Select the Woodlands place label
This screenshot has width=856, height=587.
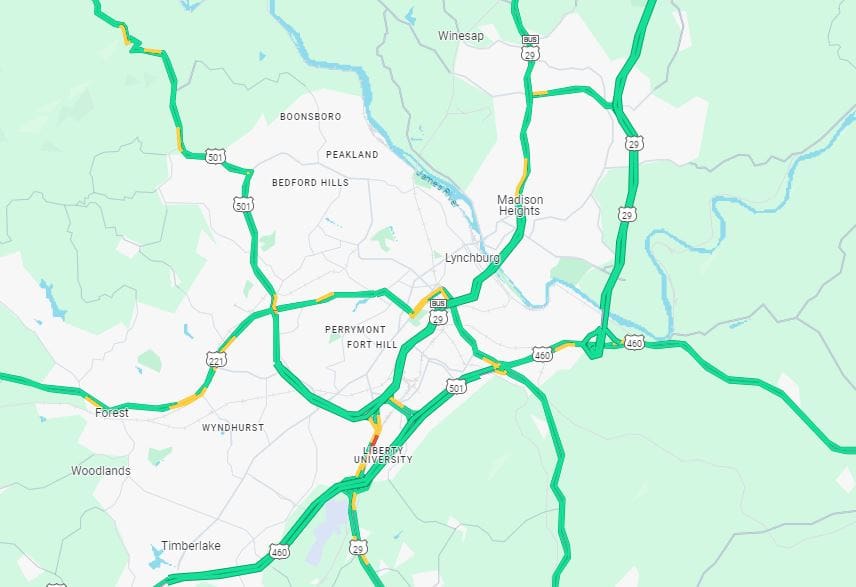[x=101, y=471]
